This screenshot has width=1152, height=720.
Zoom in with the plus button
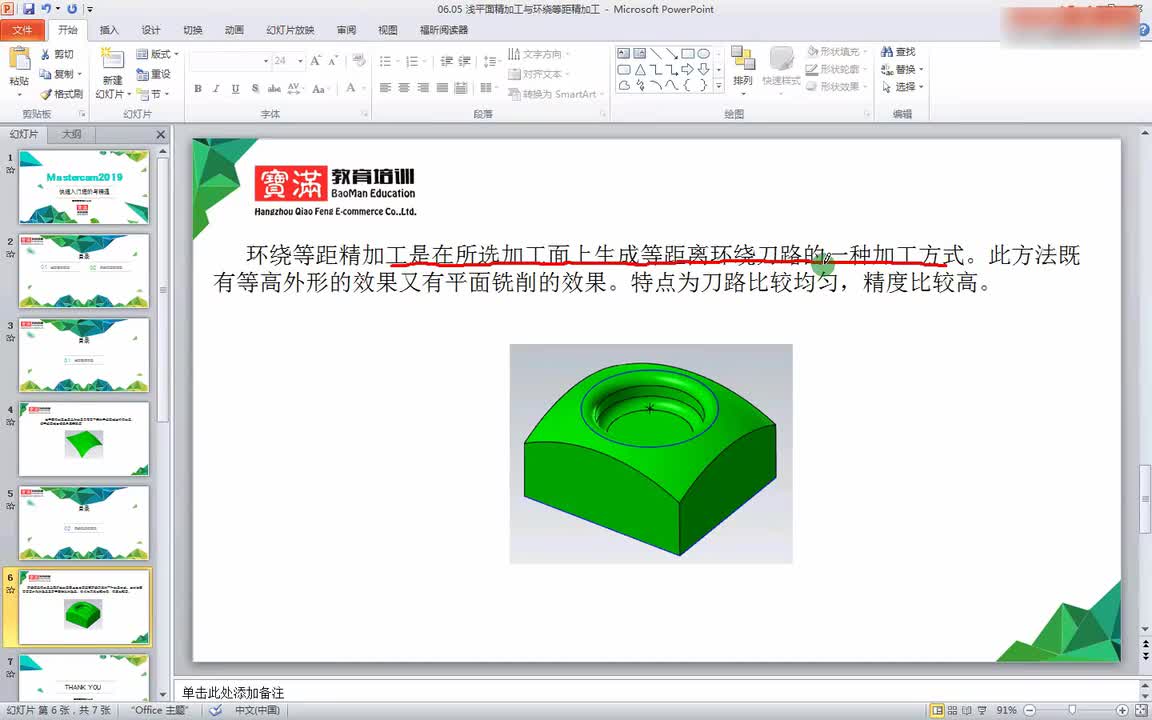(1122, 710)
